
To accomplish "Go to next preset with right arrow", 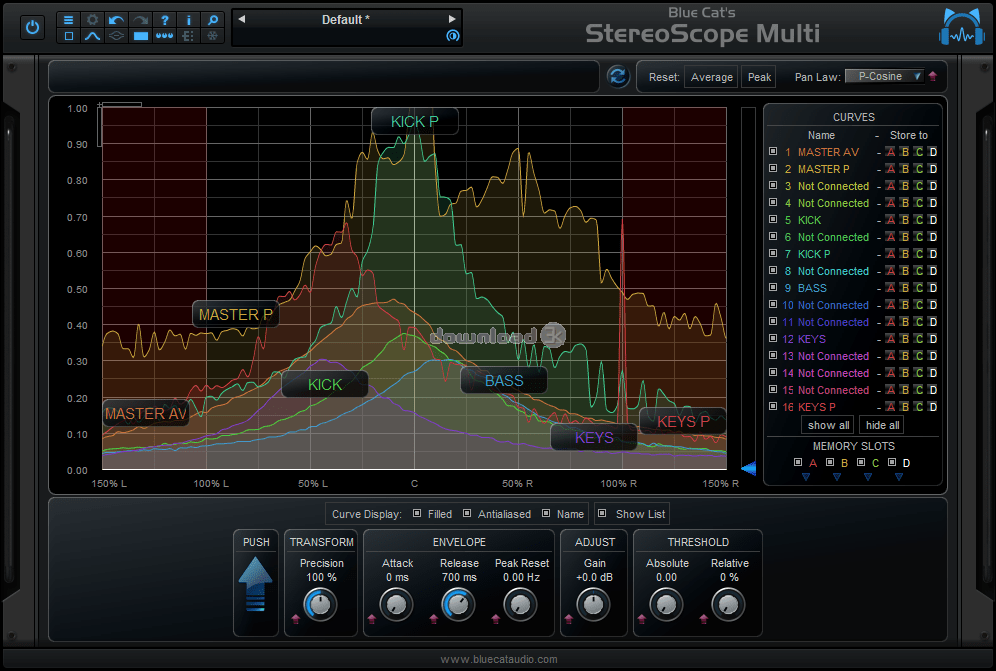I will point(452,19).
